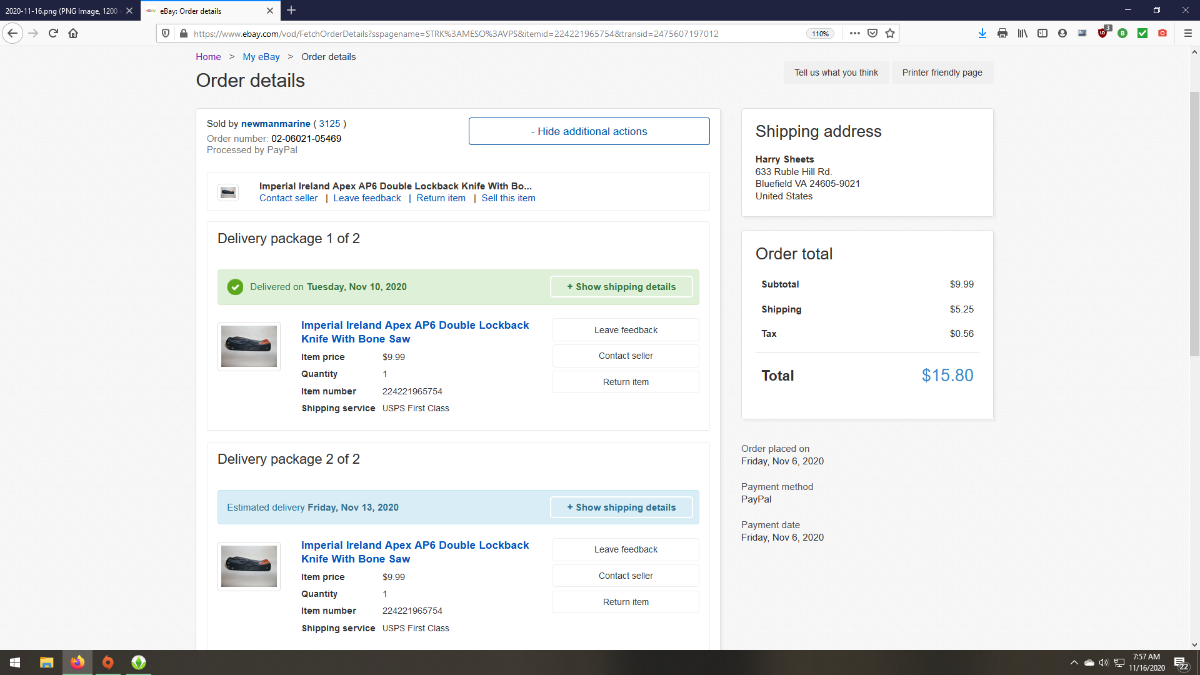Screen dimensions: 1200x675
Task: Switch to the 2020-11-16.png browser tab
Action: point(60,9)
